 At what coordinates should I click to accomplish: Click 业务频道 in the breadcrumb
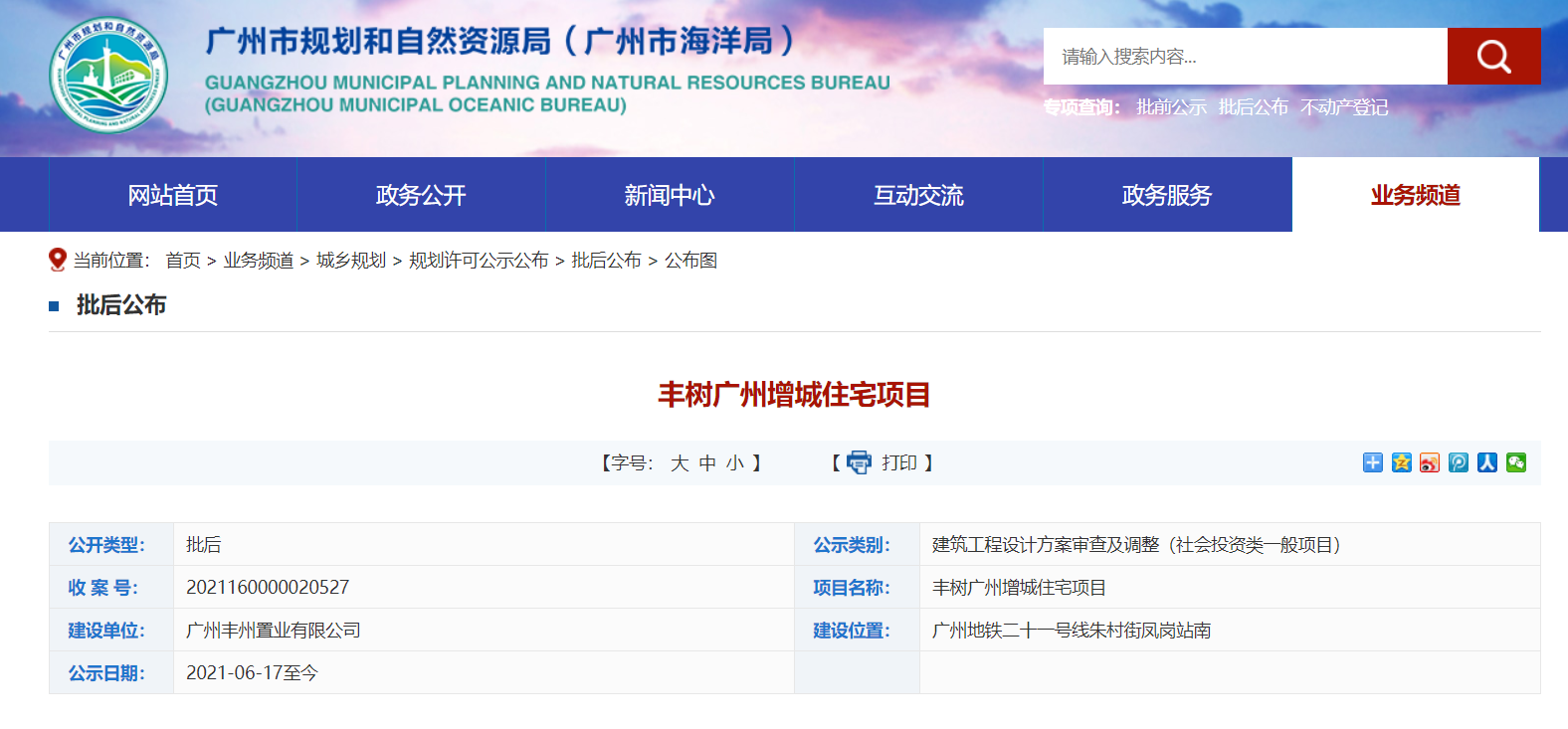pos(259,261)
